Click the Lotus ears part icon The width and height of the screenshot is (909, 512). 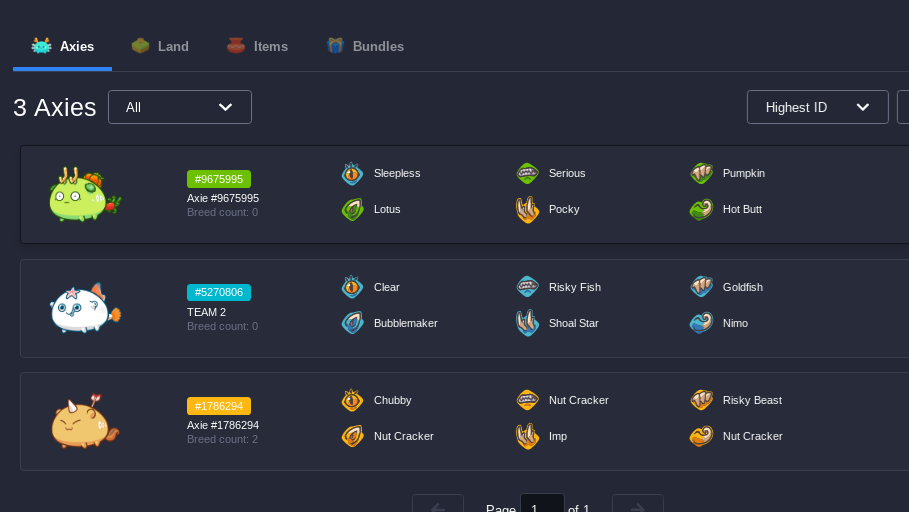click(352, 209)
